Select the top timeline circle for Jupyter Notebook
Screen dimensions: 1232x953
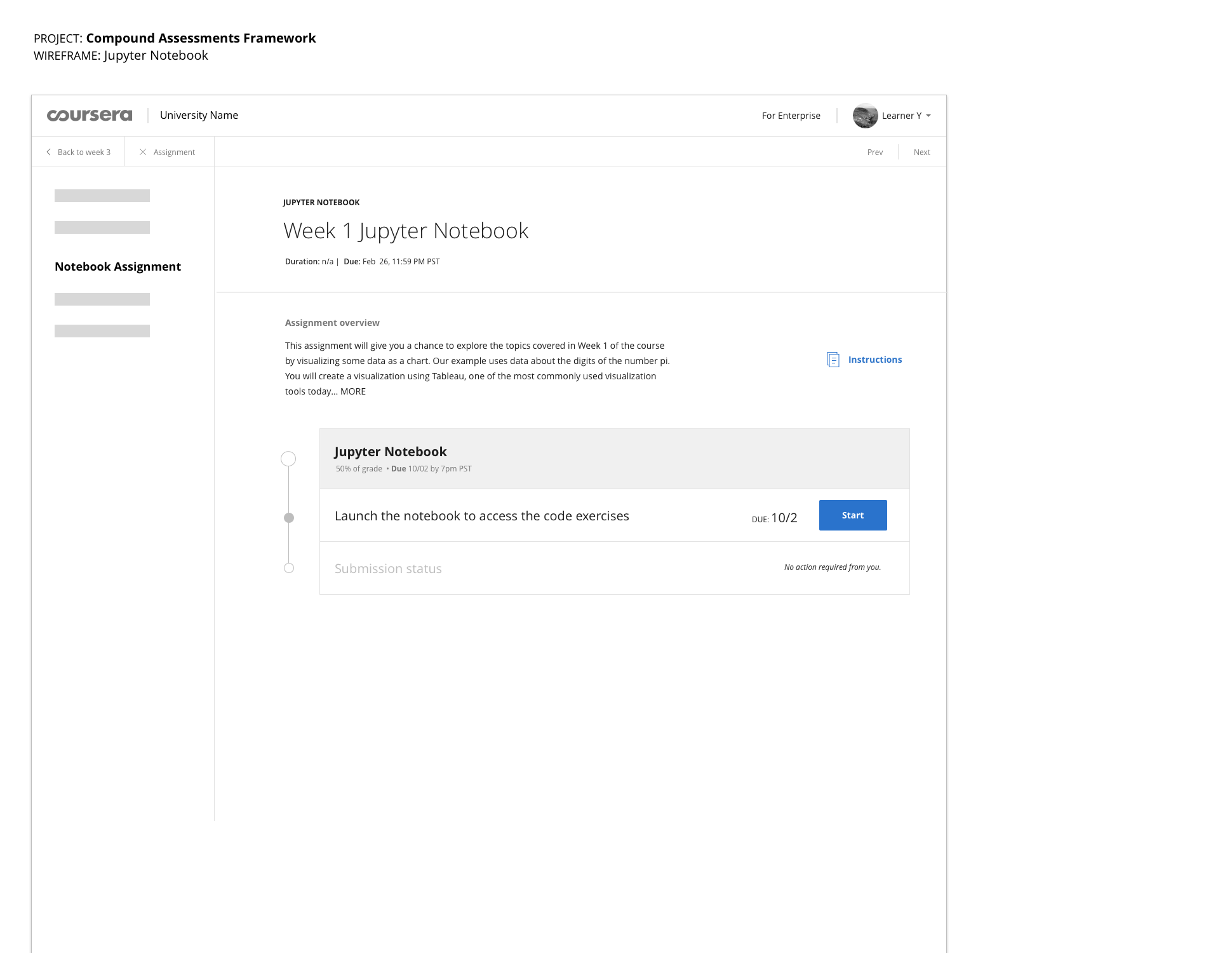click(288, 459)
